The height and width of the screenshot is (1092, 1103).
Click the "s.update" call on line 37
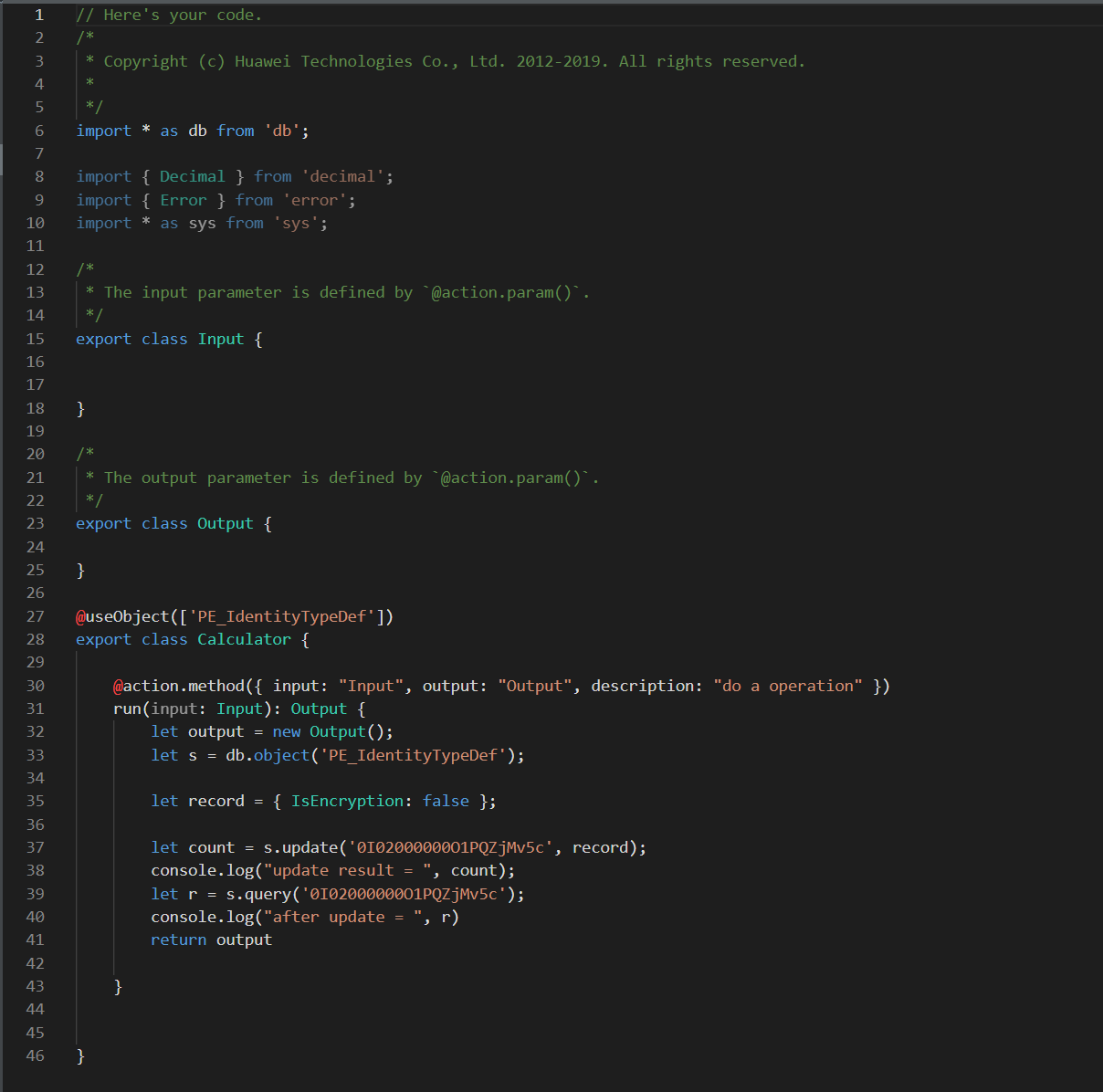coord(300,847)
